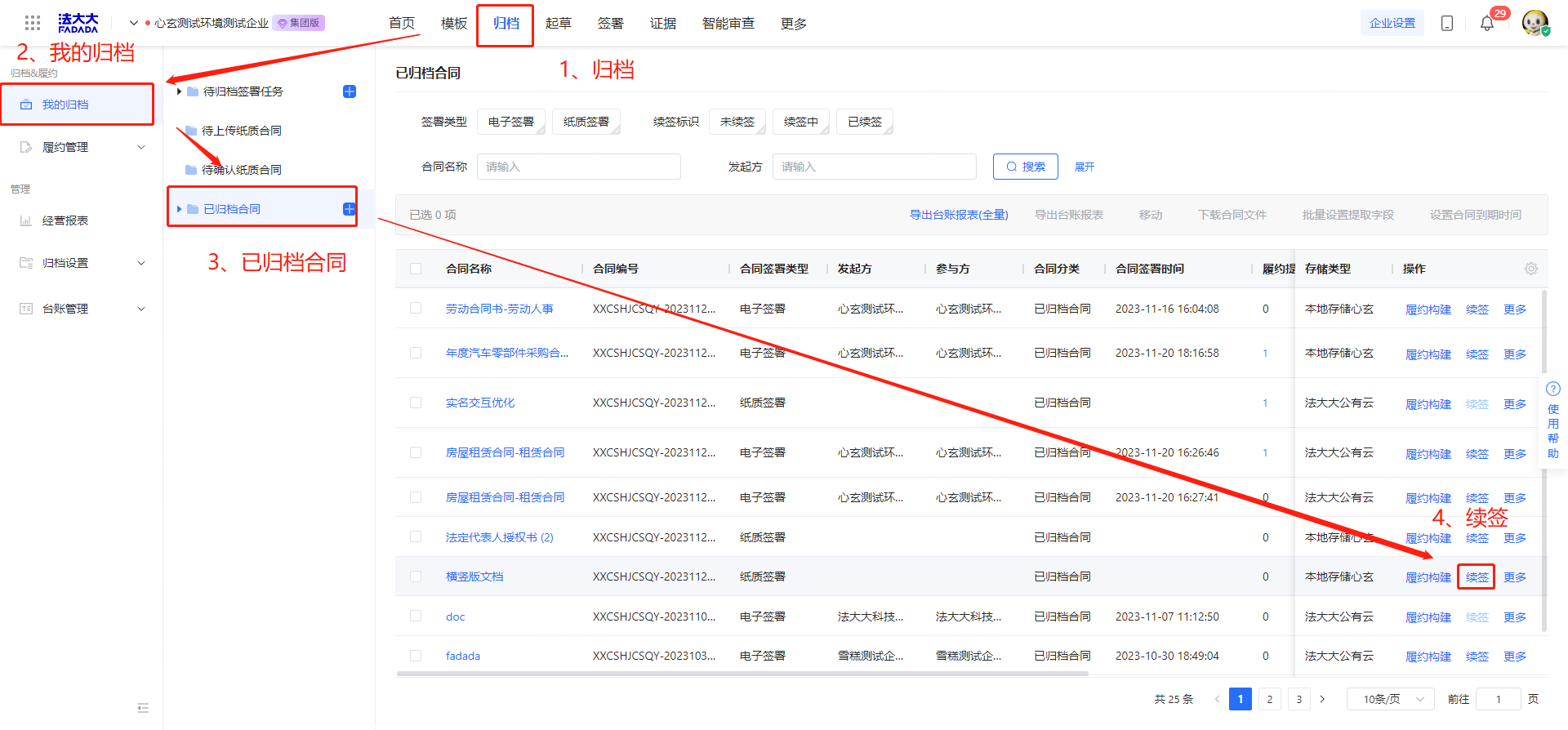Screen dimensions: 1568x730
Task: Toggle the 纸质签署 filter
Action: [x=586, y=122]
